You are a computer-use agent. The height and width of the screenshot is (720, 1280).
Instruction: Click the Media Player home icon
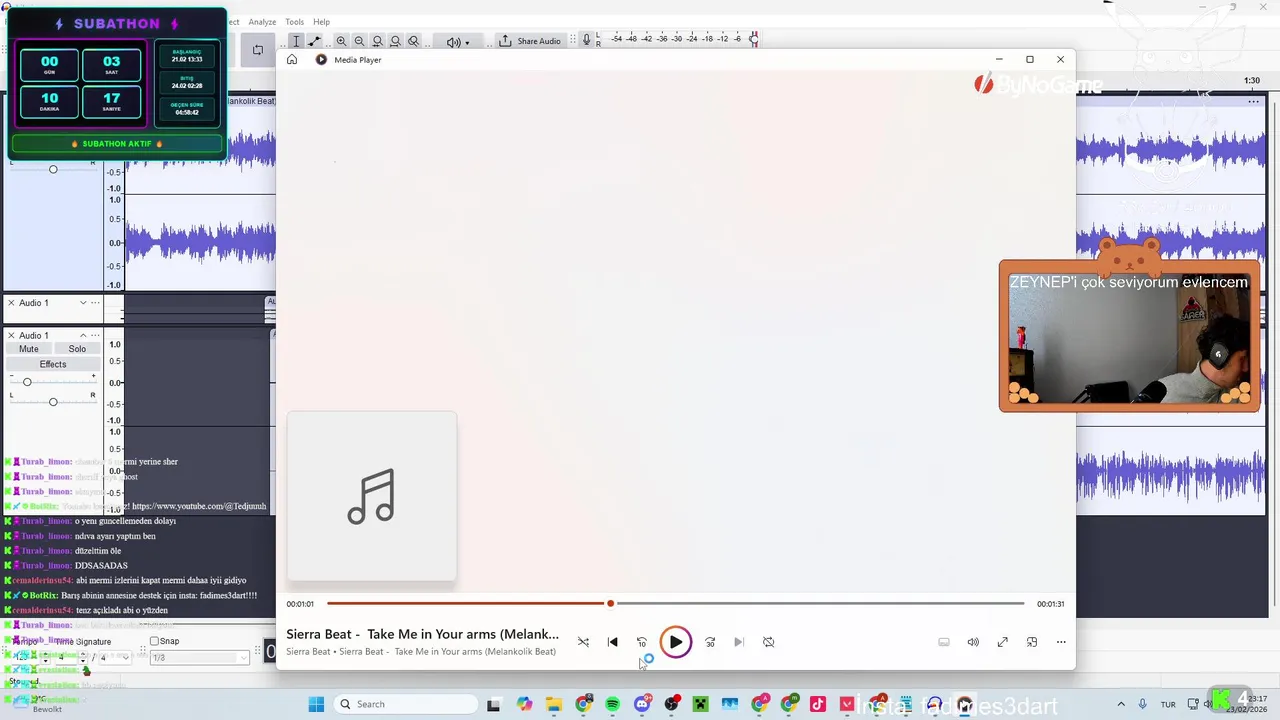click(x=292, y=60)
